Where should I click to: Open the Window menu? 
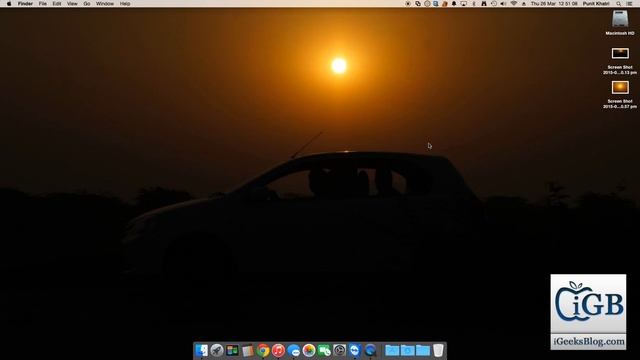click(105, 4)
